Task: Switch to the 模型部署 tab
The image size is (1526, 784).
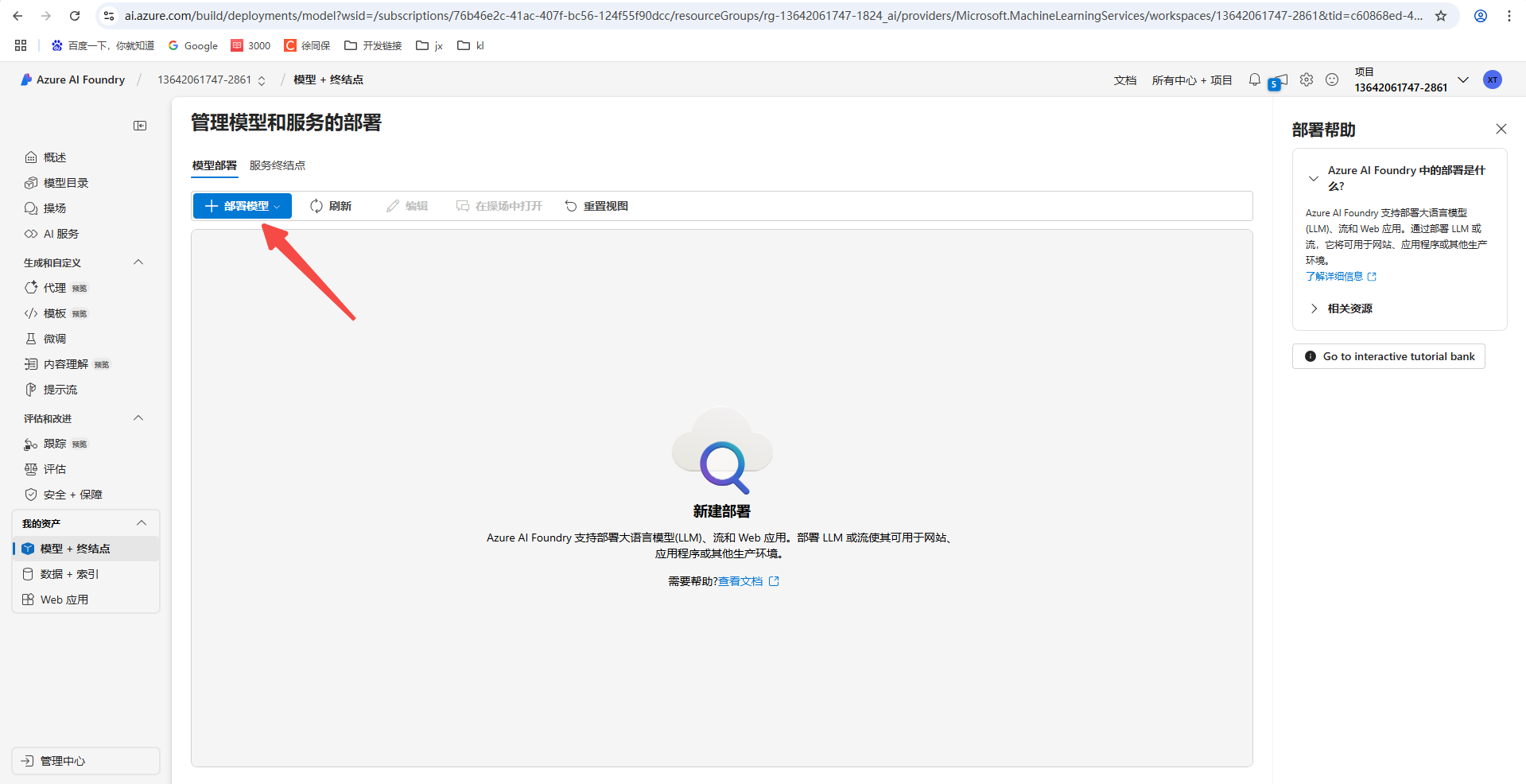Action: [215, 165]
